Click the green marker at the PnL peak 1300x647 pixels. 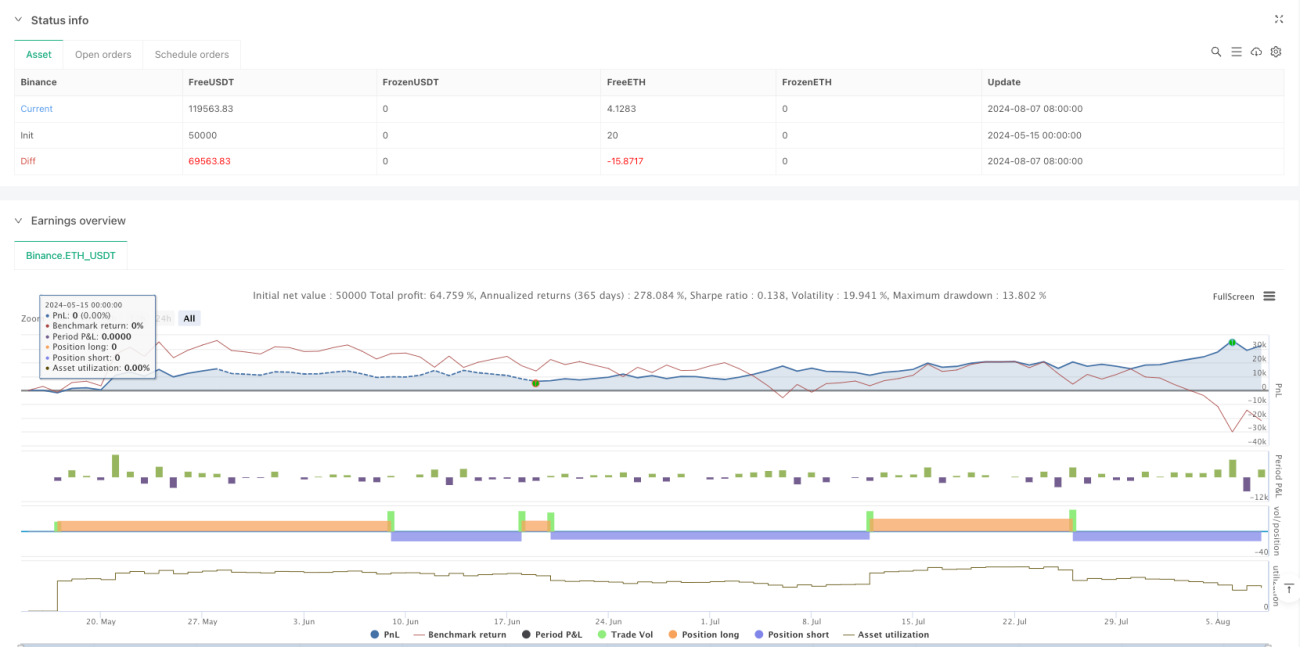point(1232,343)
